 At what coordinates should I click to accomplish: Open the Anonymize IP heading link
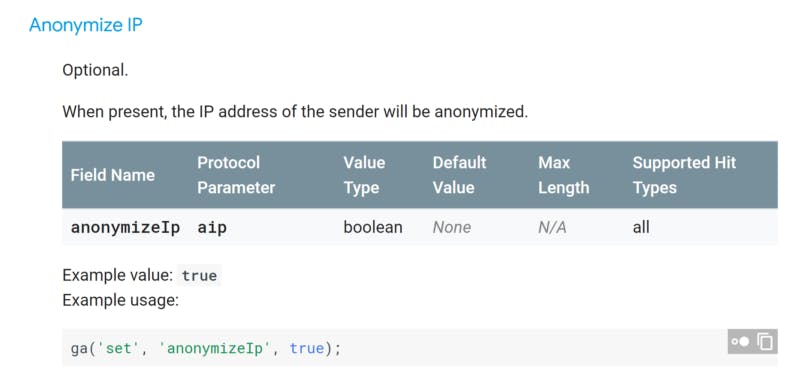86,24
